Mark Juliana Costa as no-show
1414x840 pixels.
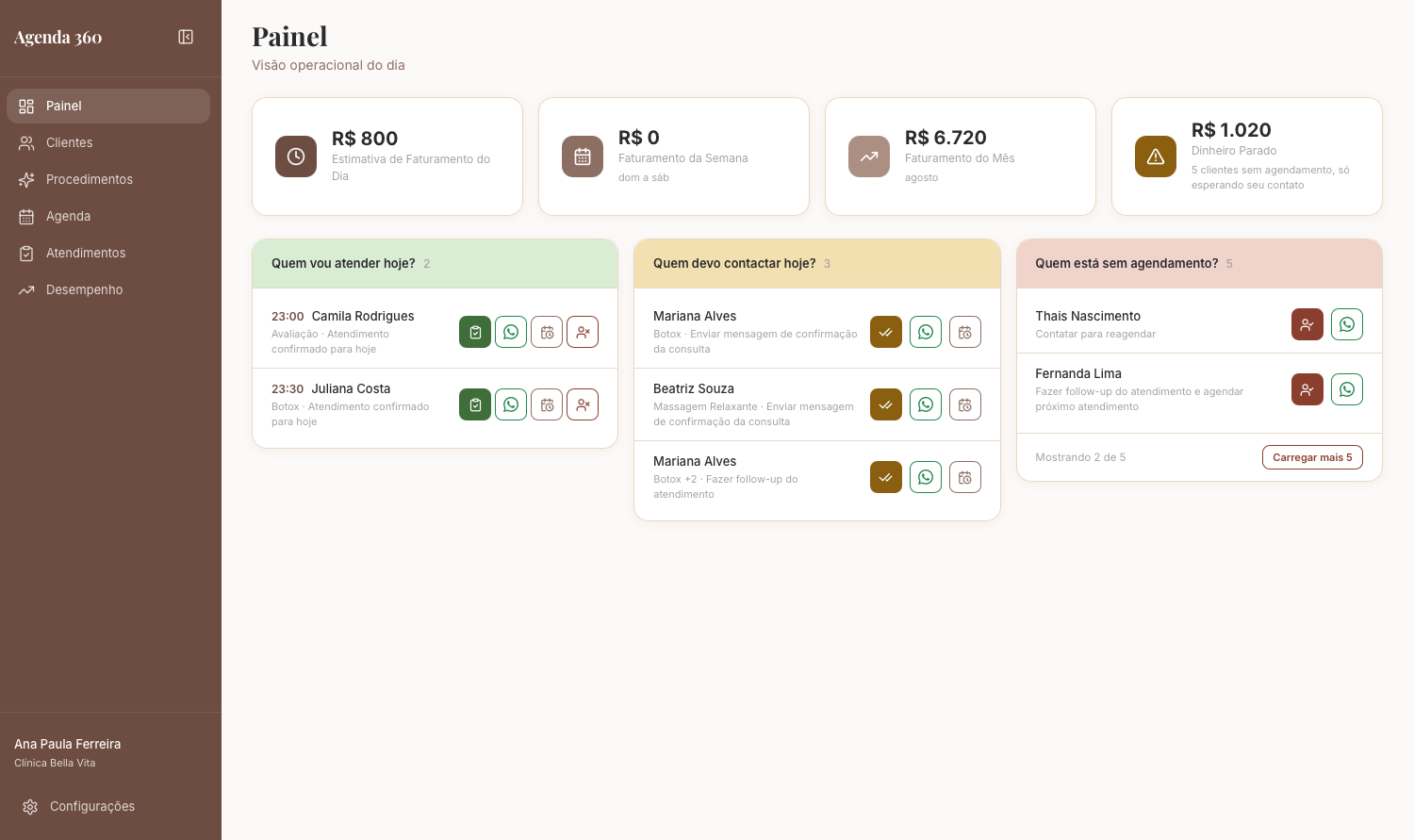pyautogui.click(x=583, y=404)
